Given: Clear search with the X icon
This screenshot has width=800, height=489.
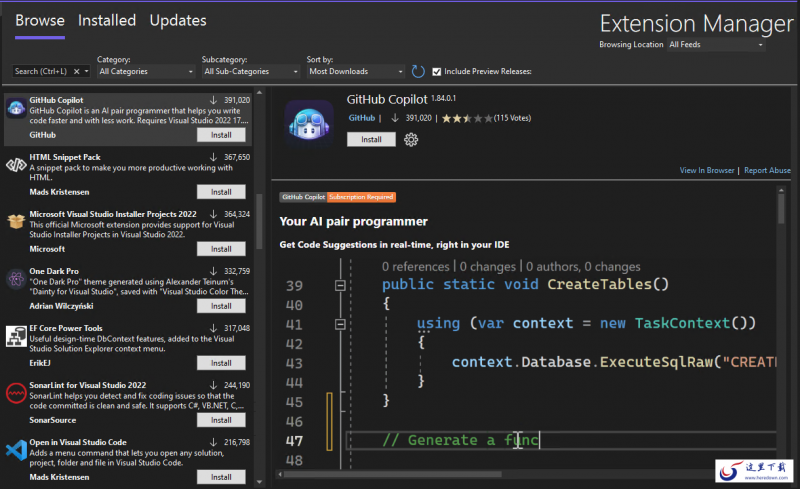Looking at the screenshot, I should pyautogui.click(x=77, y=71).
